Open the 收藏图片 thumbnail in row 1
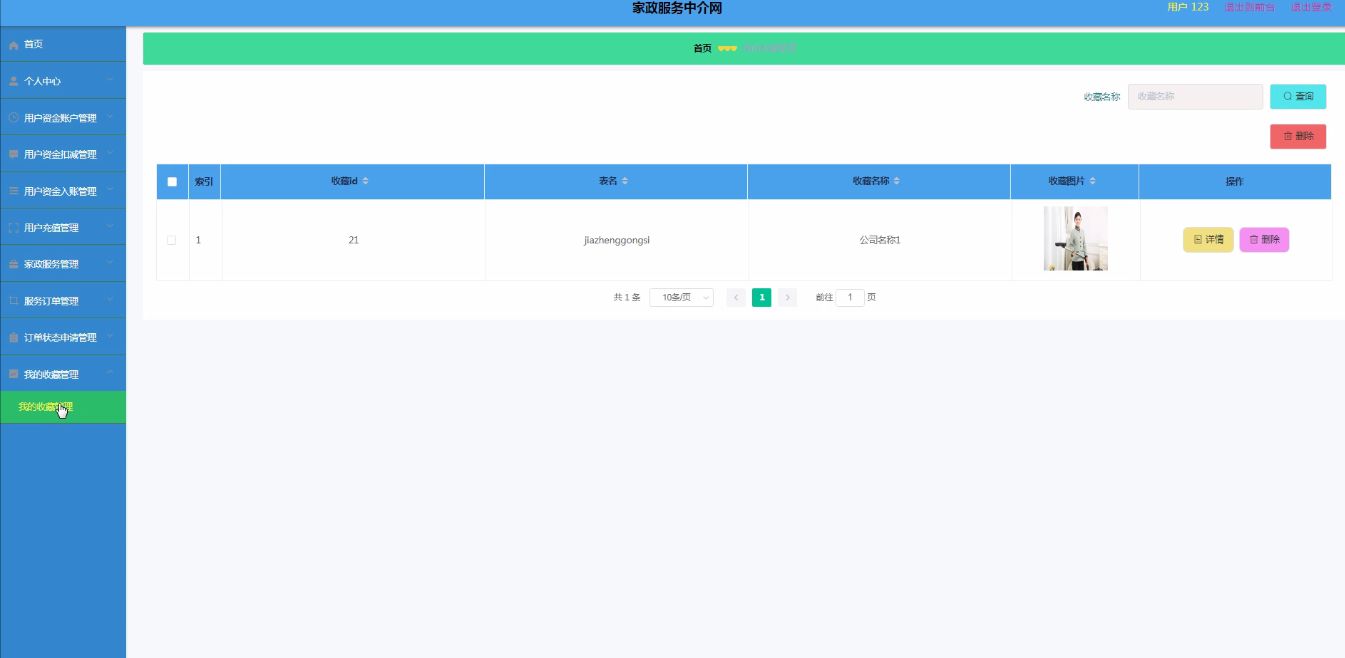1345x658 pixels. (x=1075, y=239)
